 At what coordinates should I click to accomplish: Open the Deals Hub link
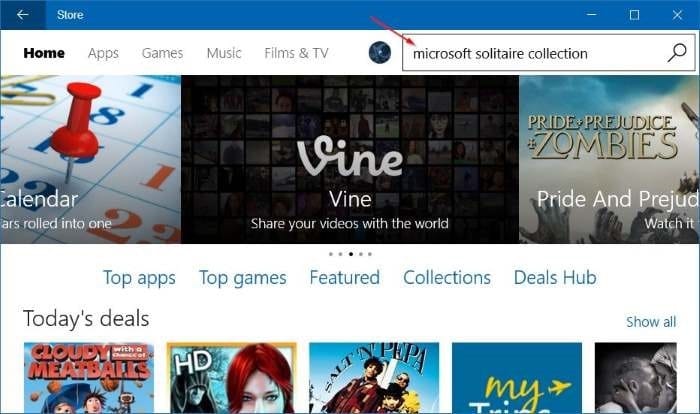click(555, 277)
